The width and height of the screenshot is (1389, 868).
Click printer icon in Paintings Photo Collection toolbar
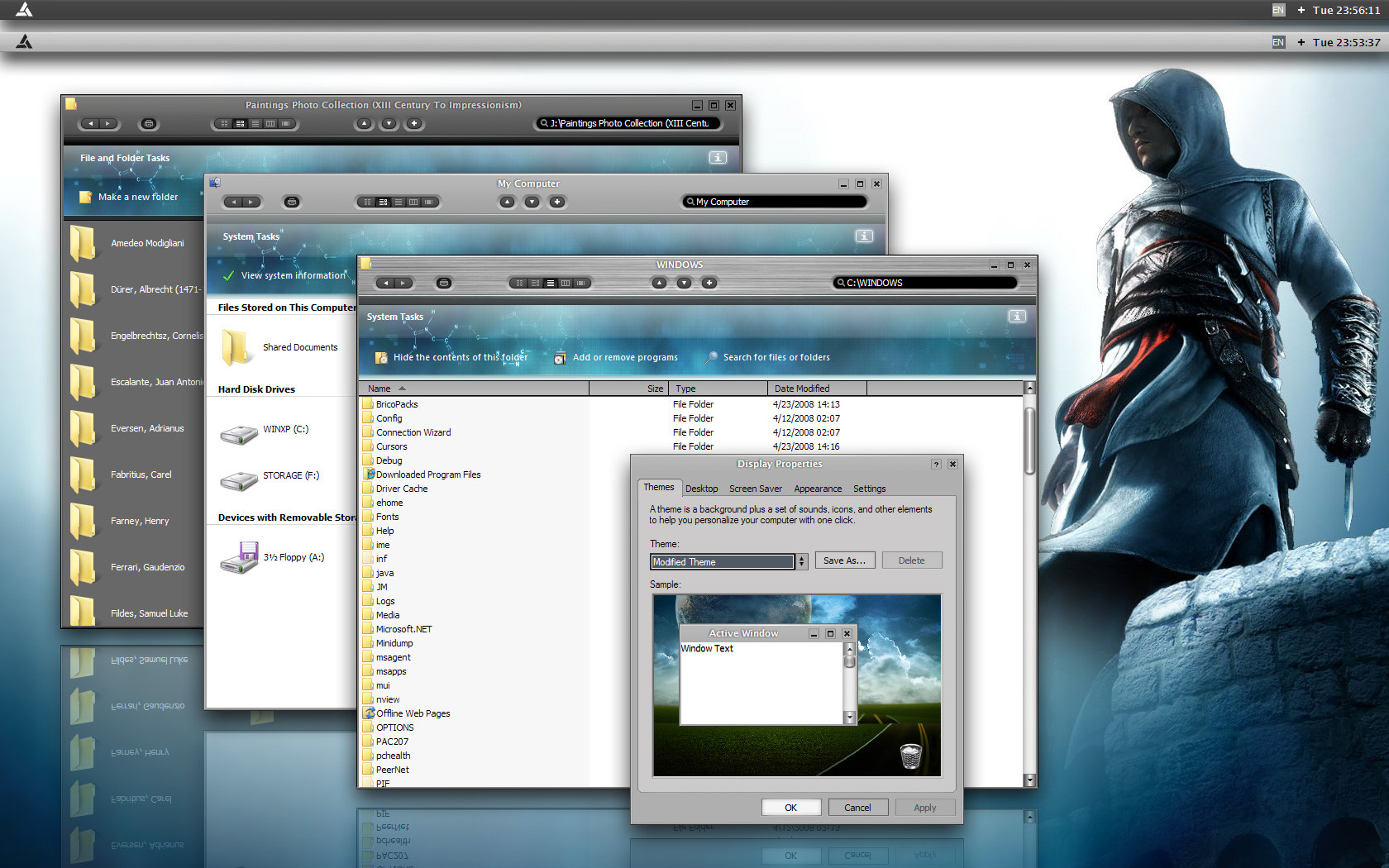click(x=149, y=124)
